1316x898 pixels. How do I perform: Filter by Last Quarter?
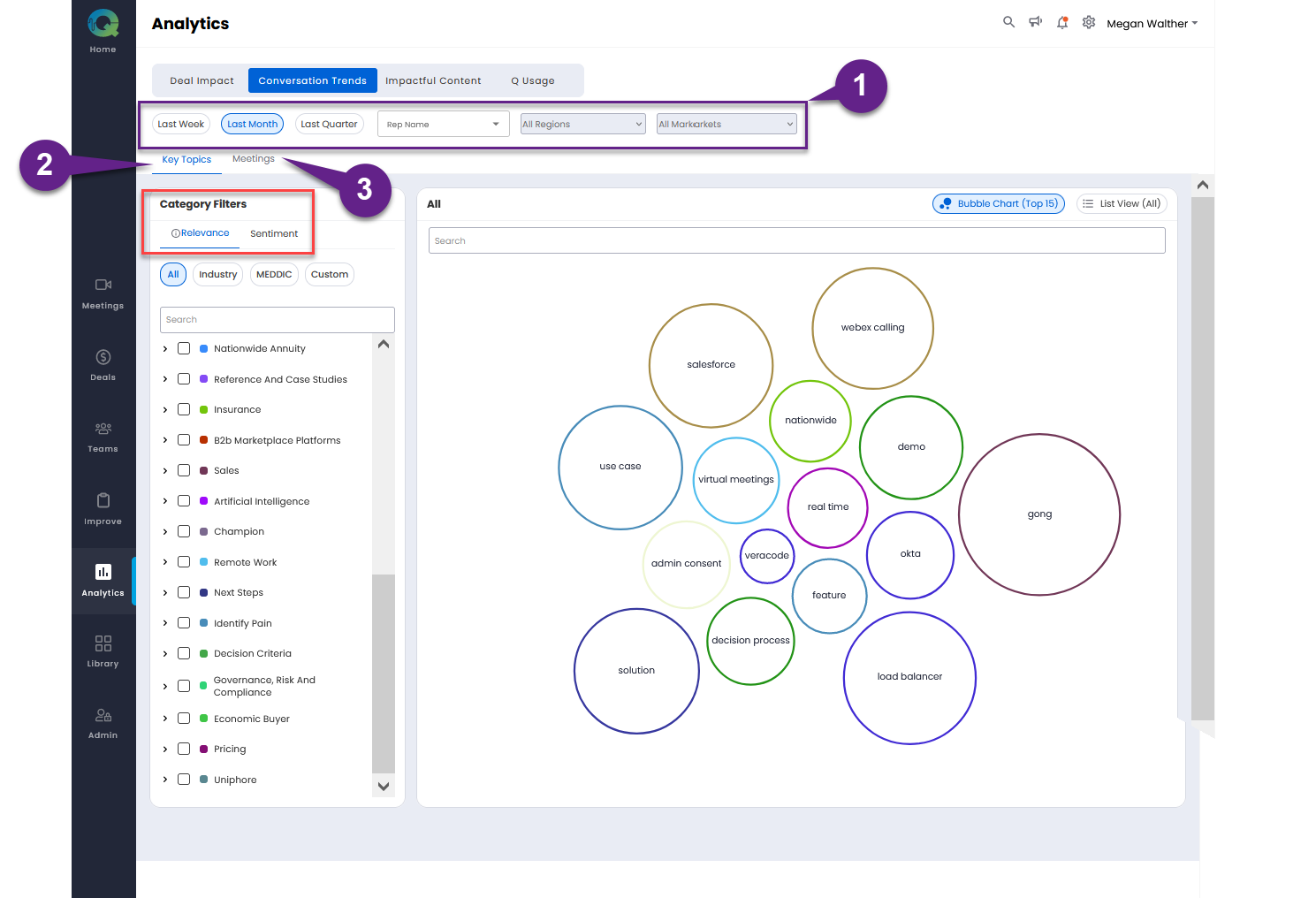(329, 124)
